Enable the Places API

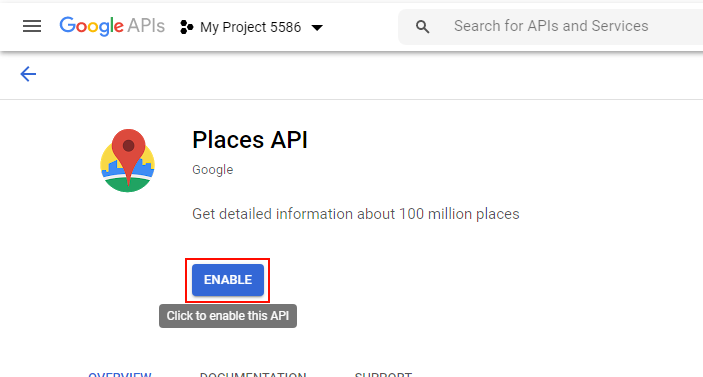[x=228, y=280]
